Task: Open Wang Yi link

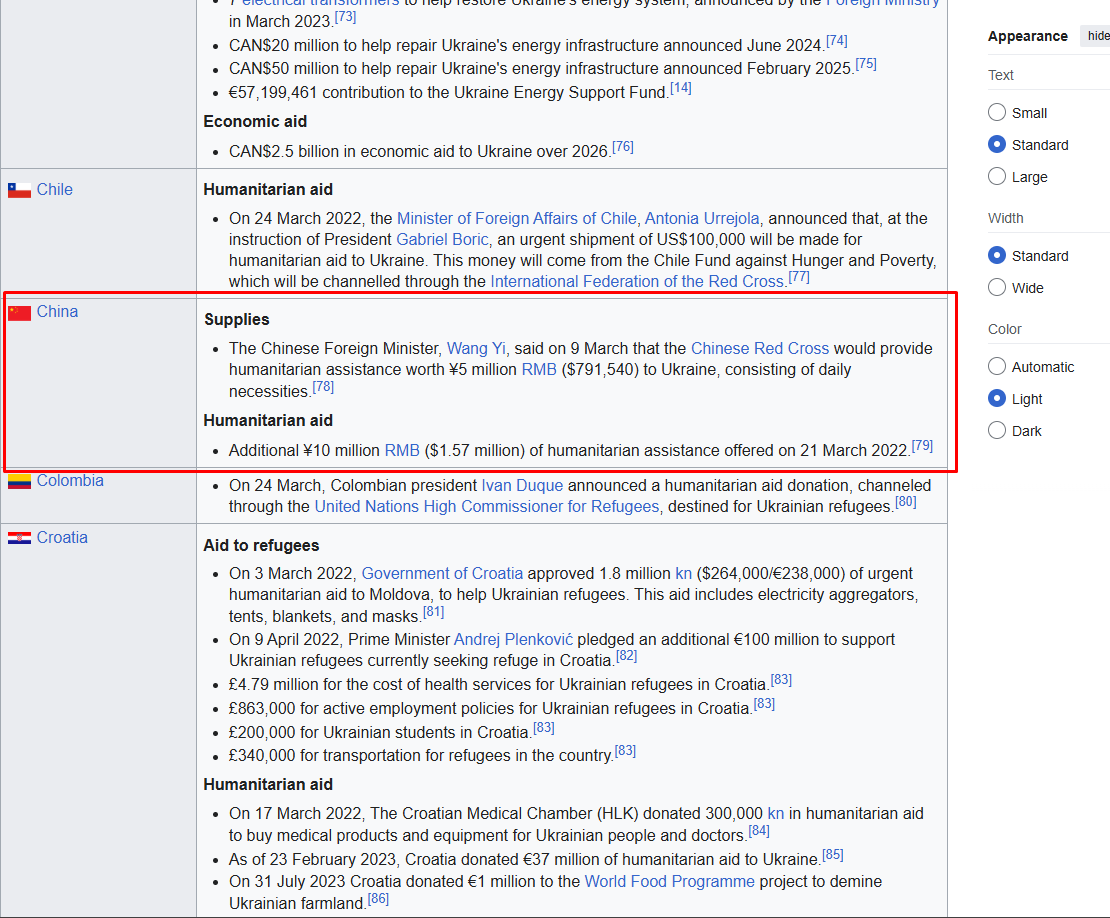Action: pos(476,348)
